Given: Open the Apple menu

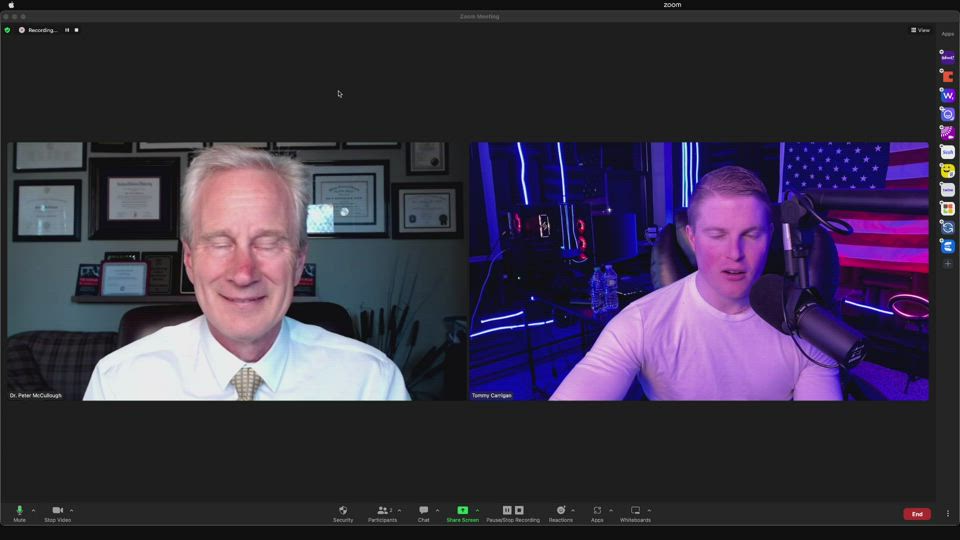Looking at the screenshot, I should 11,5.
